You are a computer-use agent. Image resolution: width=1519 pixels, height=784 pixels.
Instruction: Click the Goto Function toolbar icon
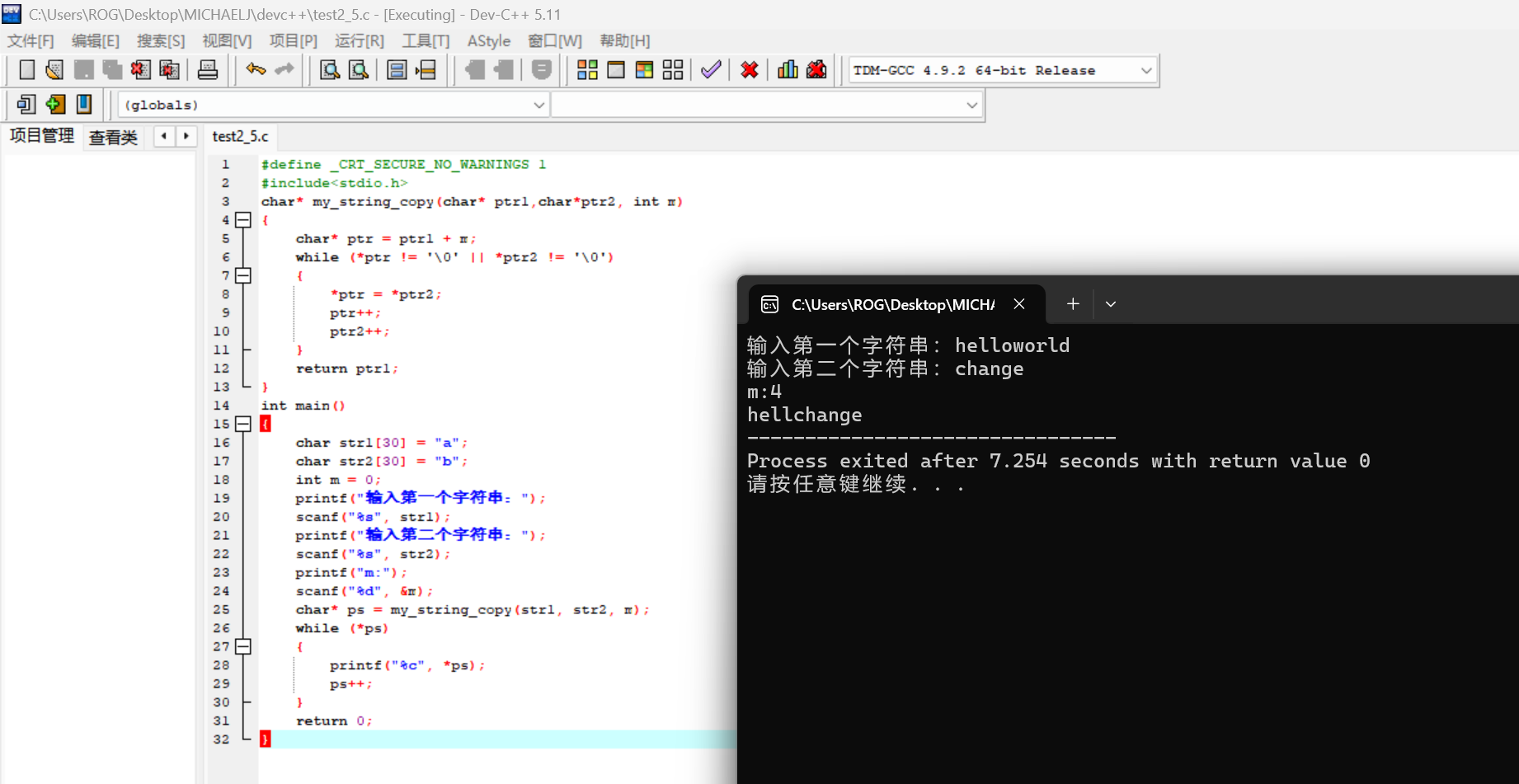tap(397, 70)
